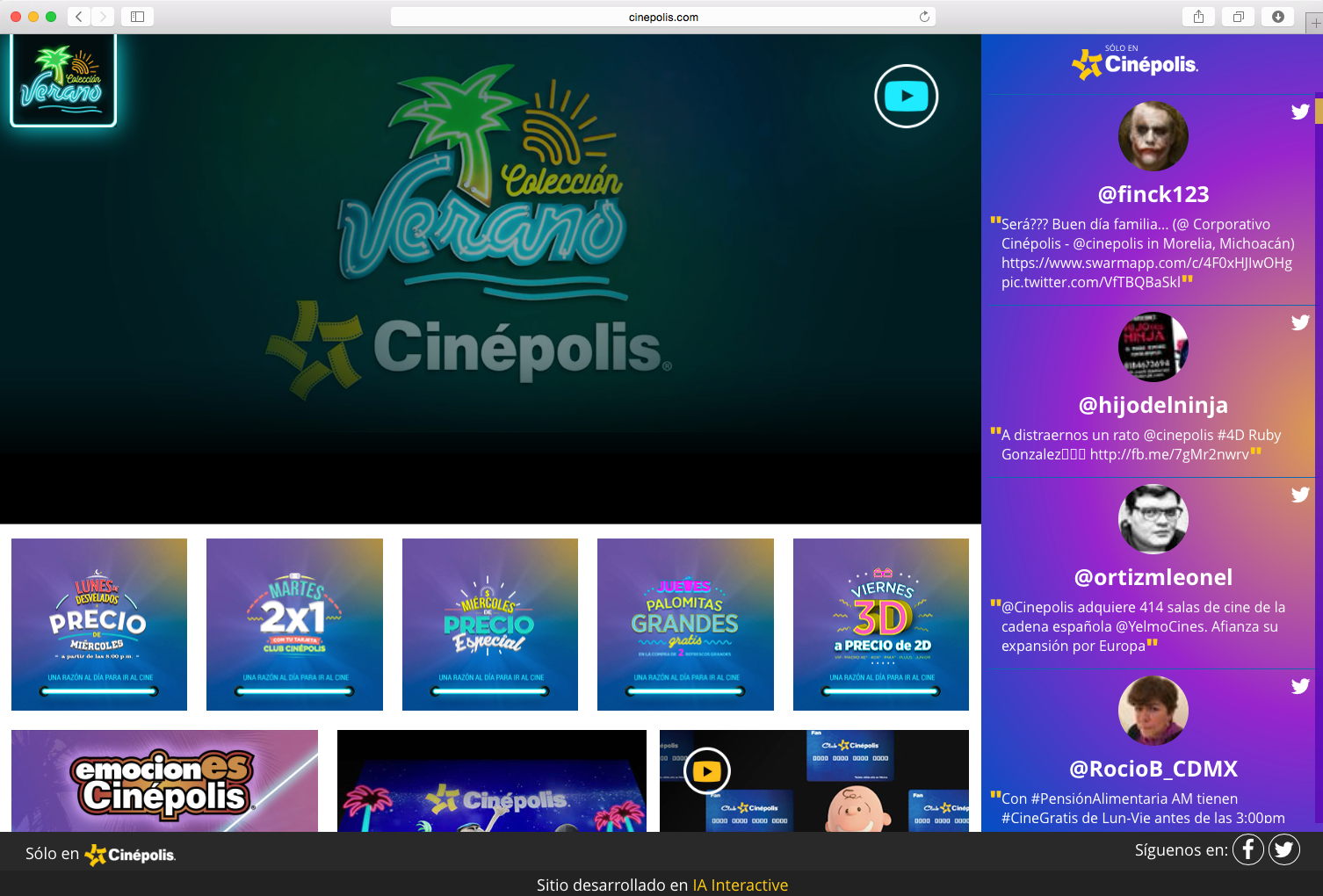Image resolution: width=1323 pixels, height=896 pixels.
Task: Play the Colección Verano hero video
Action: (907, 96)
